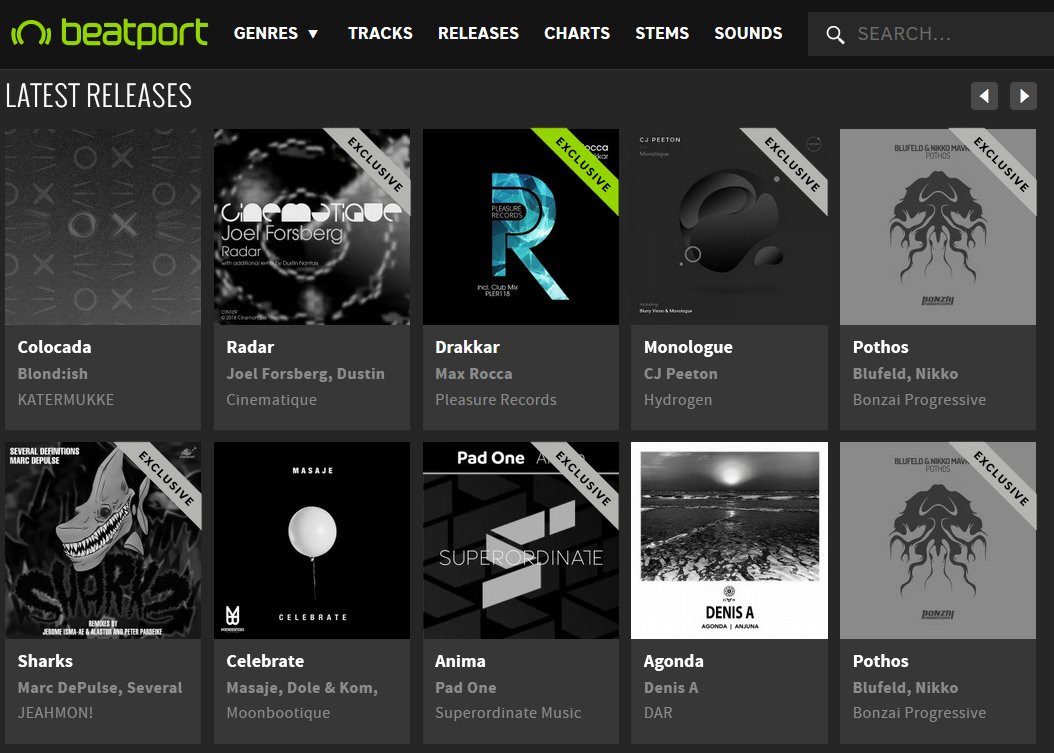Open the Pothos title next to Monologue
The image size is (1054, 753).
(x=881, y=347)
